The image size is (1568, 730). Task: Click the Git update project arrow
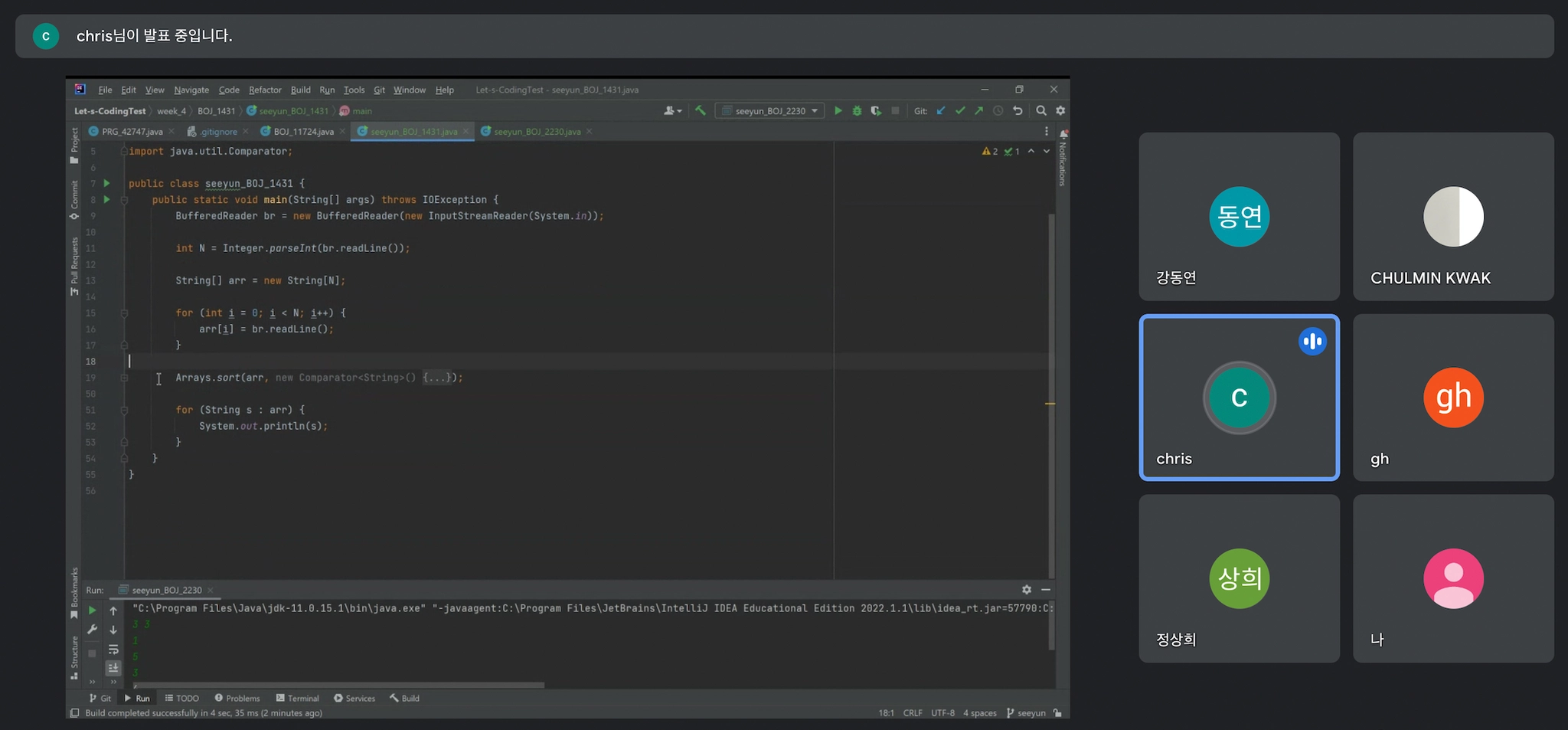click(941, 111)
